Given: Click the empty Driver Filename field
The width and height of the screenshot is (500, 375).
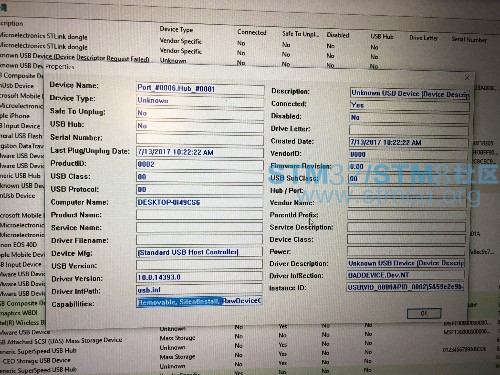Looking at the screenshot, I should tap(200, 240).
